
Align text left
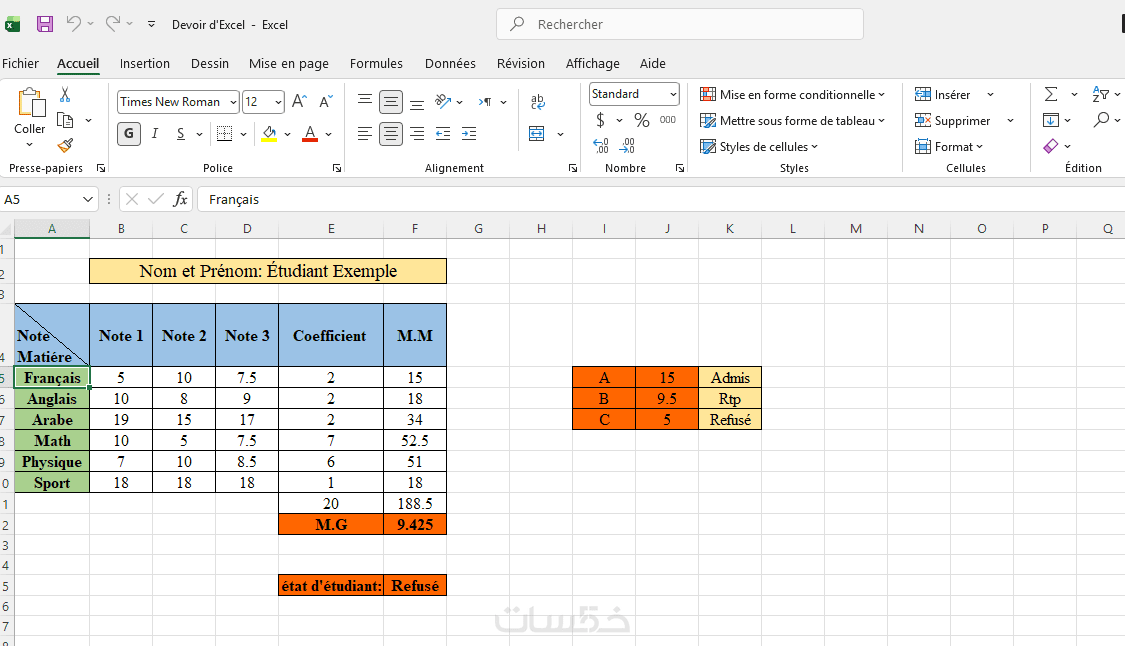point(365,134)
